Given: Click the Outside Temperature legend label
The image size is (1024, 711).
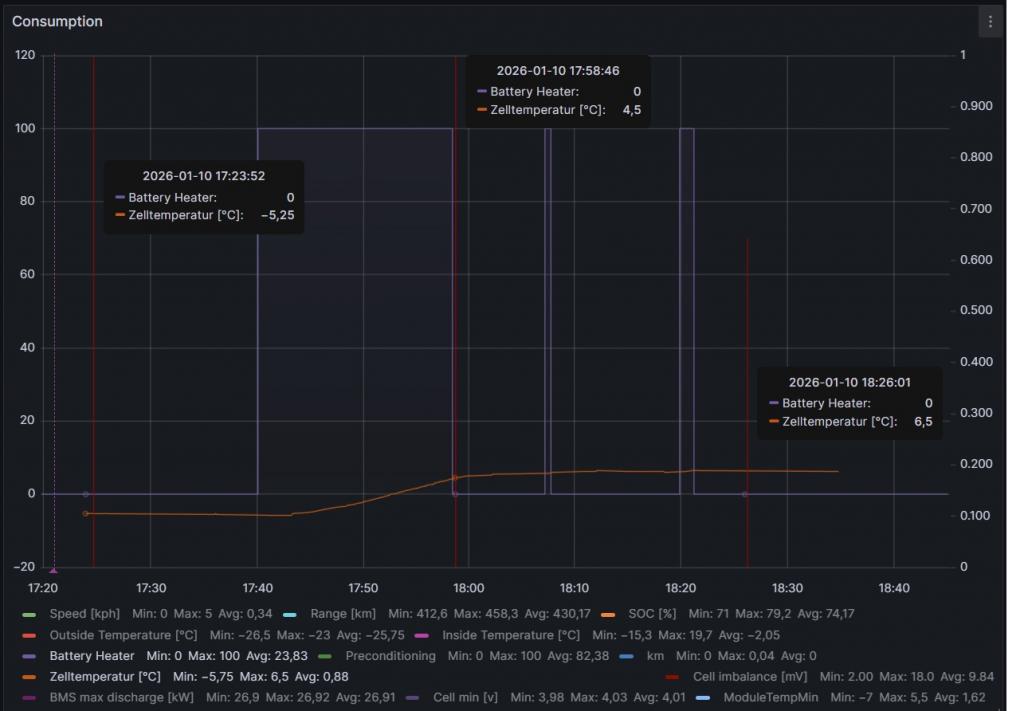Looking at the screenshot, I should 123,635.
